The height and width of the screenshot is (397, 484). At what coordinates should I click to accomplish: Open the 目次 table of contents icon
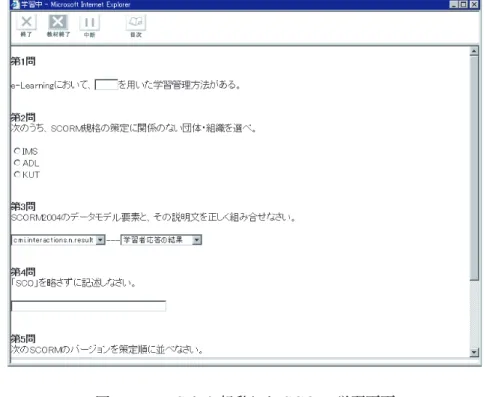[x=136, y=22]
